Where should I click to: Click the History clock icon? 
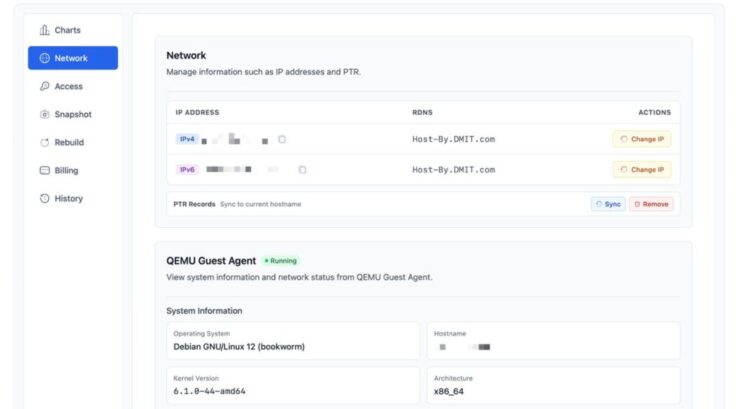click(45, 199)
